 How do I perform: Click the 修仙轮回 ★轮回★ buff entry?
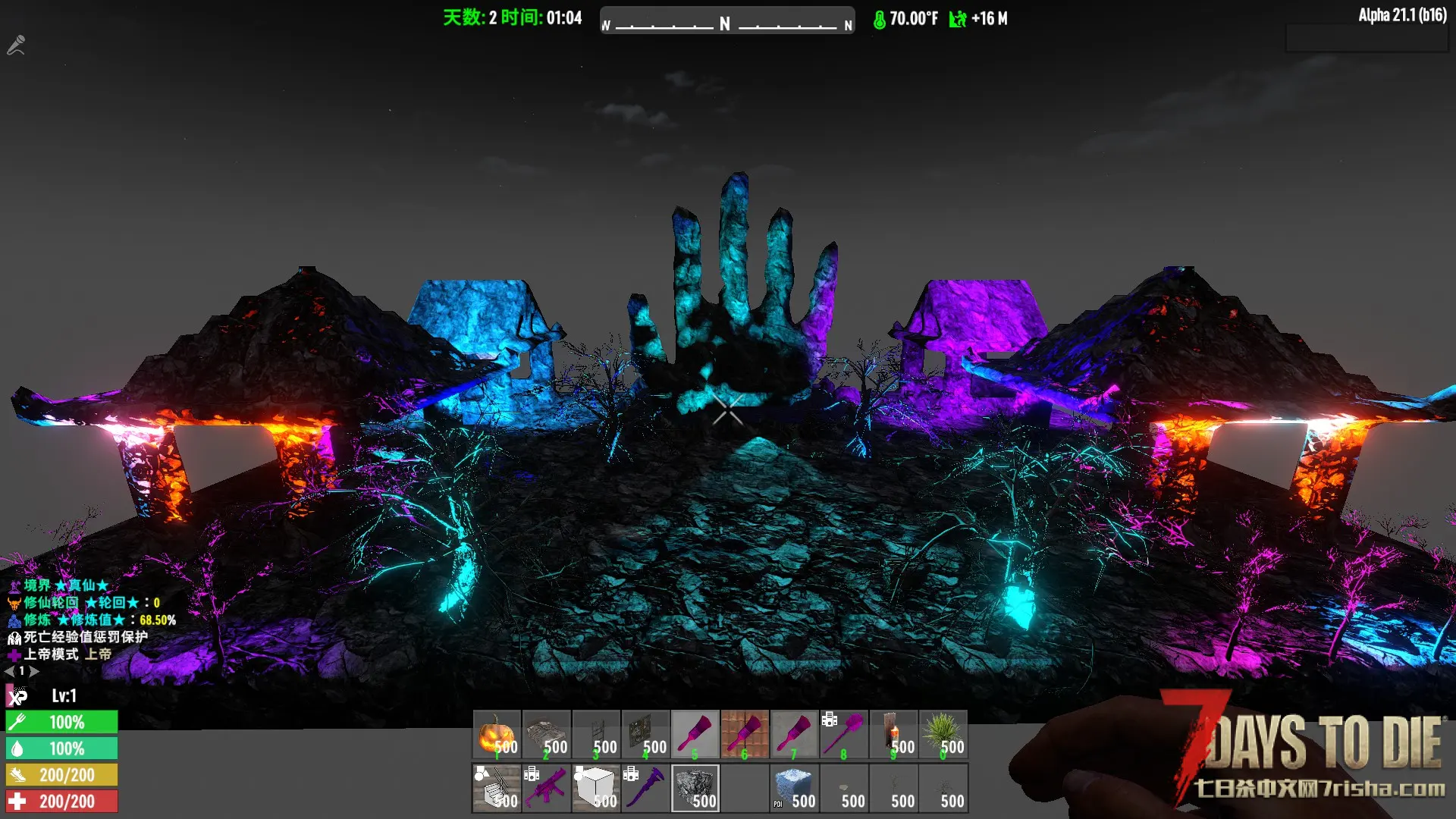(84, 603)
